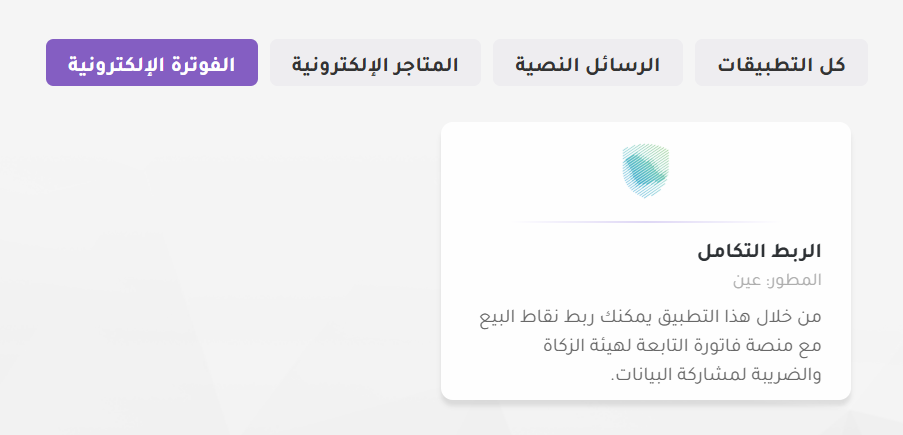Click final line والضريبة لمشاركة البيانات
The height and width of the screenshot is (435, 903).
pos(716,375)
